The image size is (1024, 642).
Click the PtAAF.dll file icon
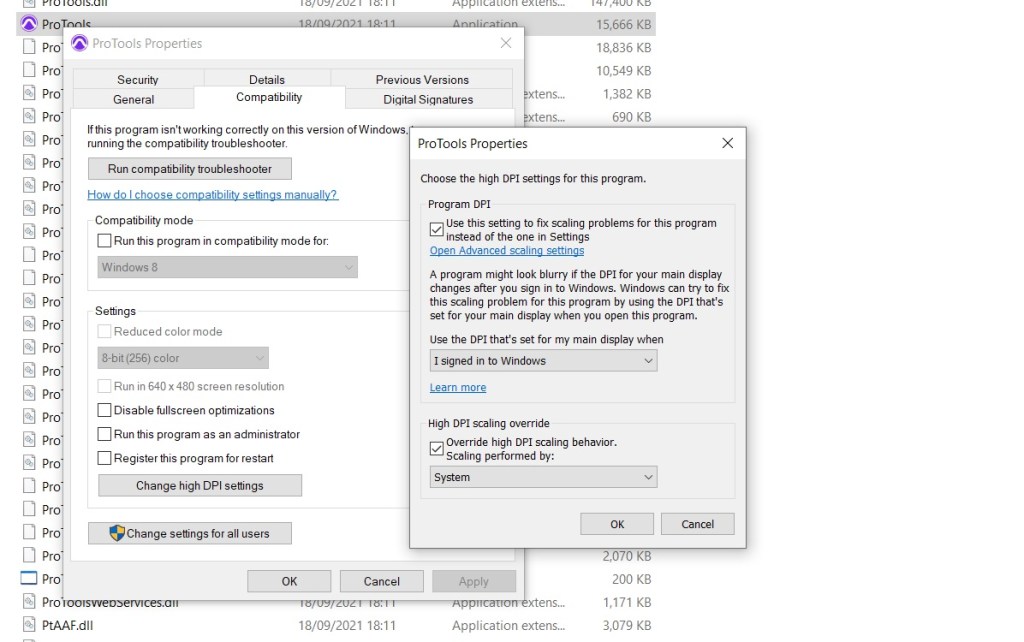click(29, 625)
